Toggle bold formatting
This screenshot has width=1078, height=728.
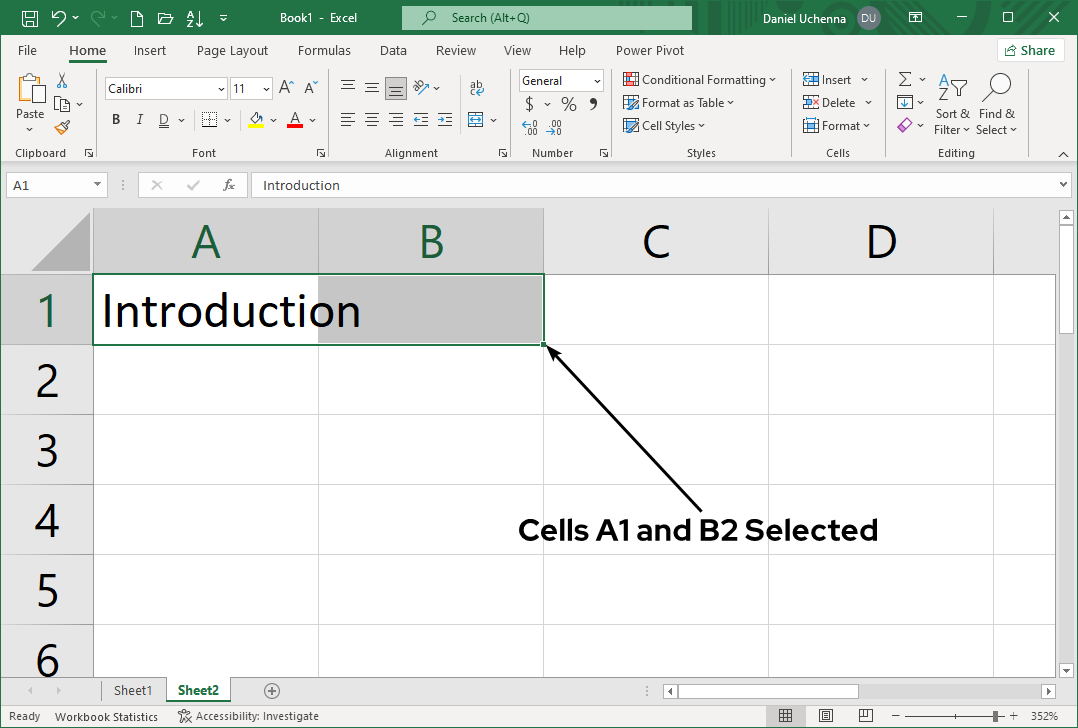(115, 119)
